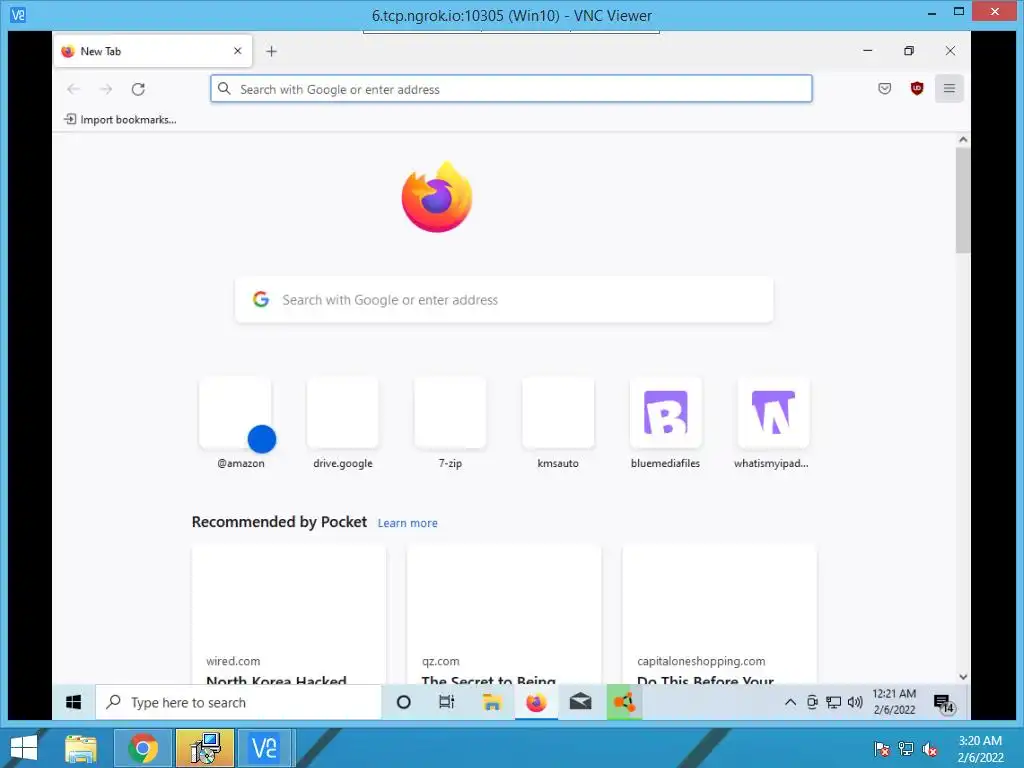This screenshot has width=1024, height=768.
Task: Select the New Tab tab
Action: pos(152,51)
